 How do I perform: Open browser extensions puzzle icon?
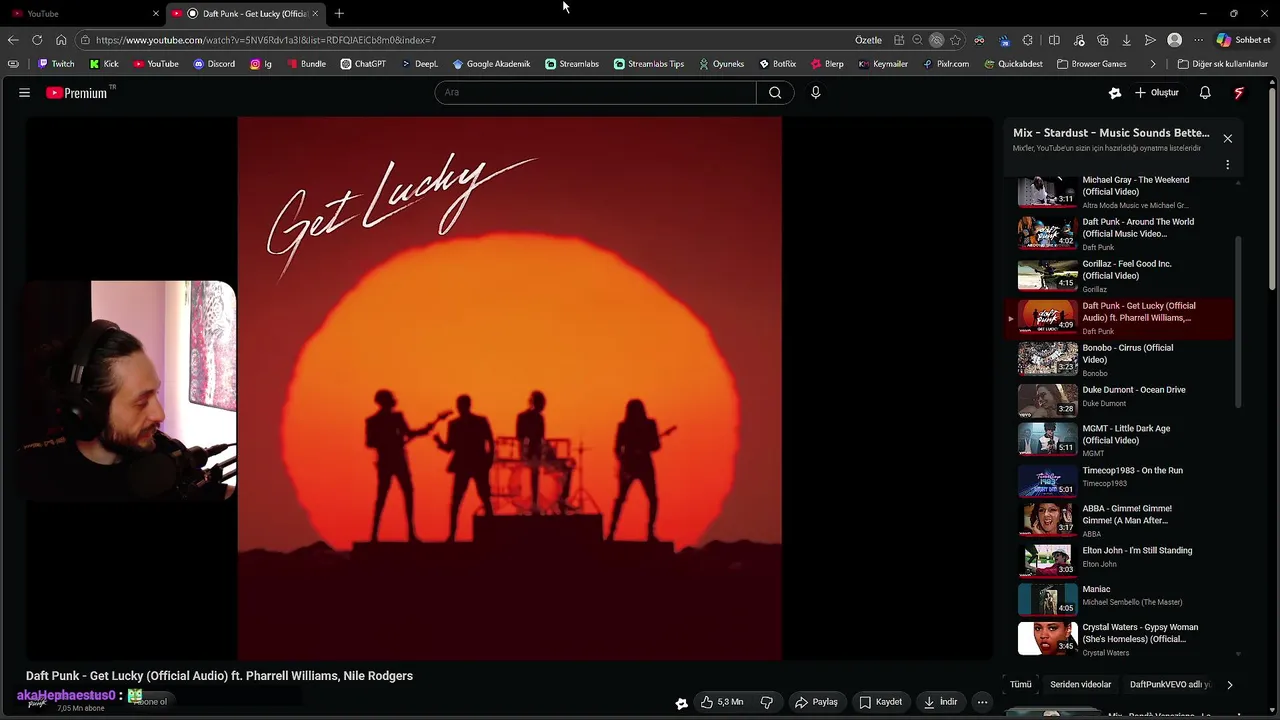point(1028,40)
